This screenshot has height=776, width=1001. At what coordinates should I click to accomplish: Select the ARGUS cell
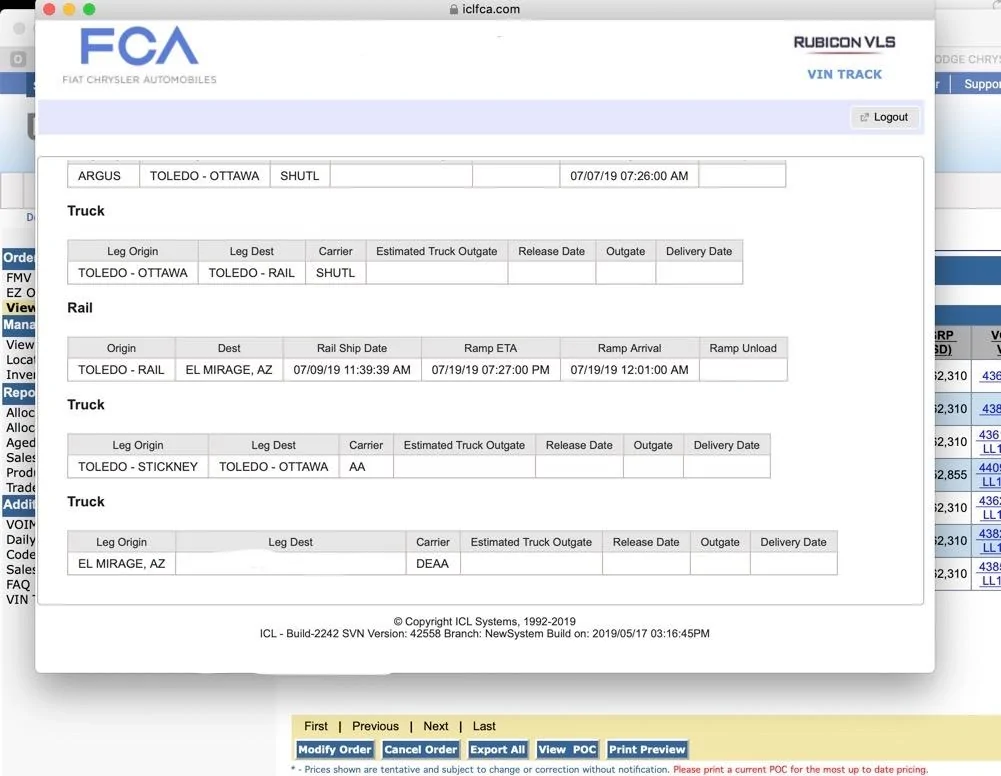click(103, 175)
